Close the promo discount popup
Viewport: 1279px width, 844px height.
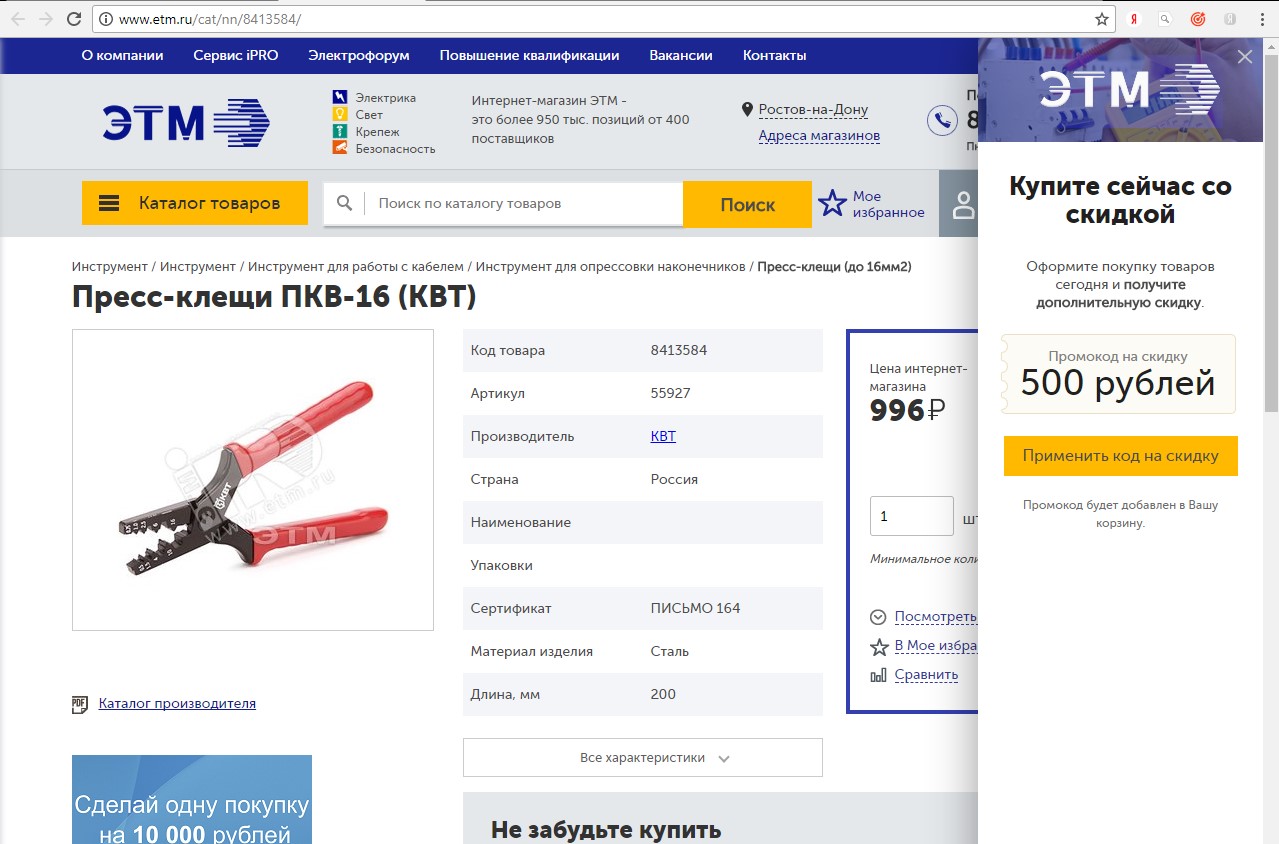pos(1245,57)
